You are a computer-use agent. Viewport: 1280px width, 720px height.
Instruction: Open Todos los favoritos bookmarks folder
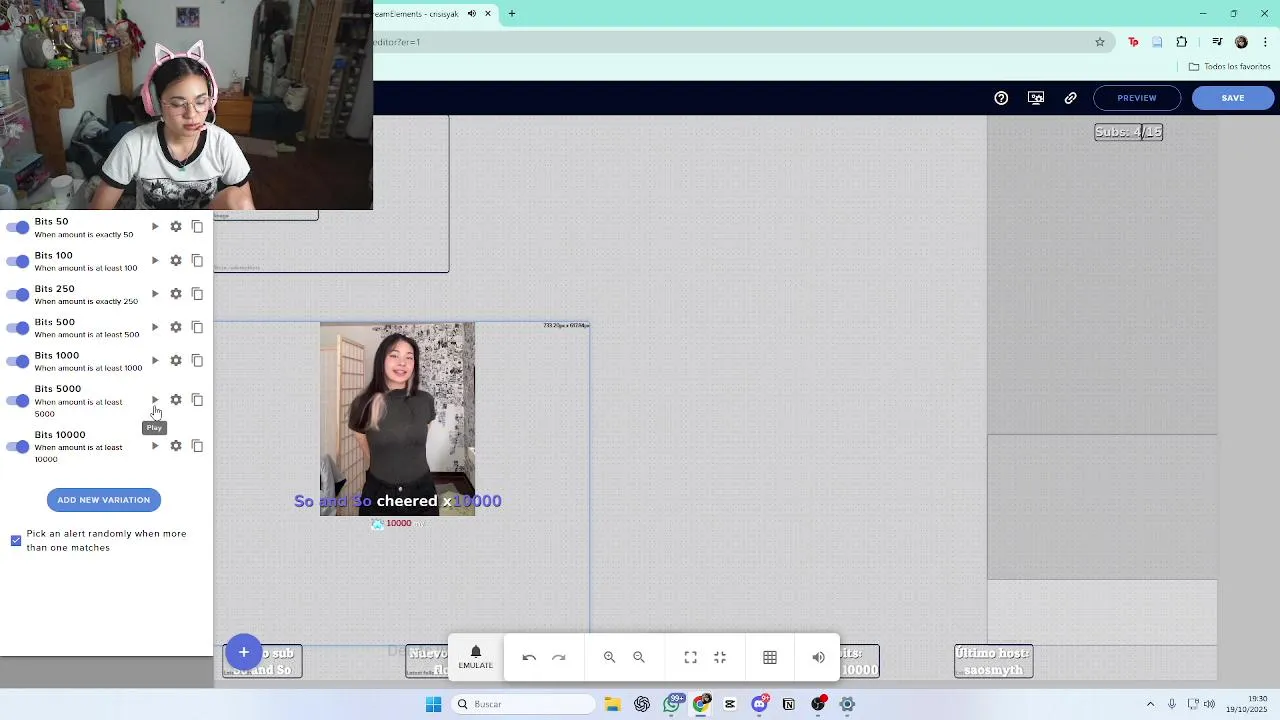[x=1230, y=66]
